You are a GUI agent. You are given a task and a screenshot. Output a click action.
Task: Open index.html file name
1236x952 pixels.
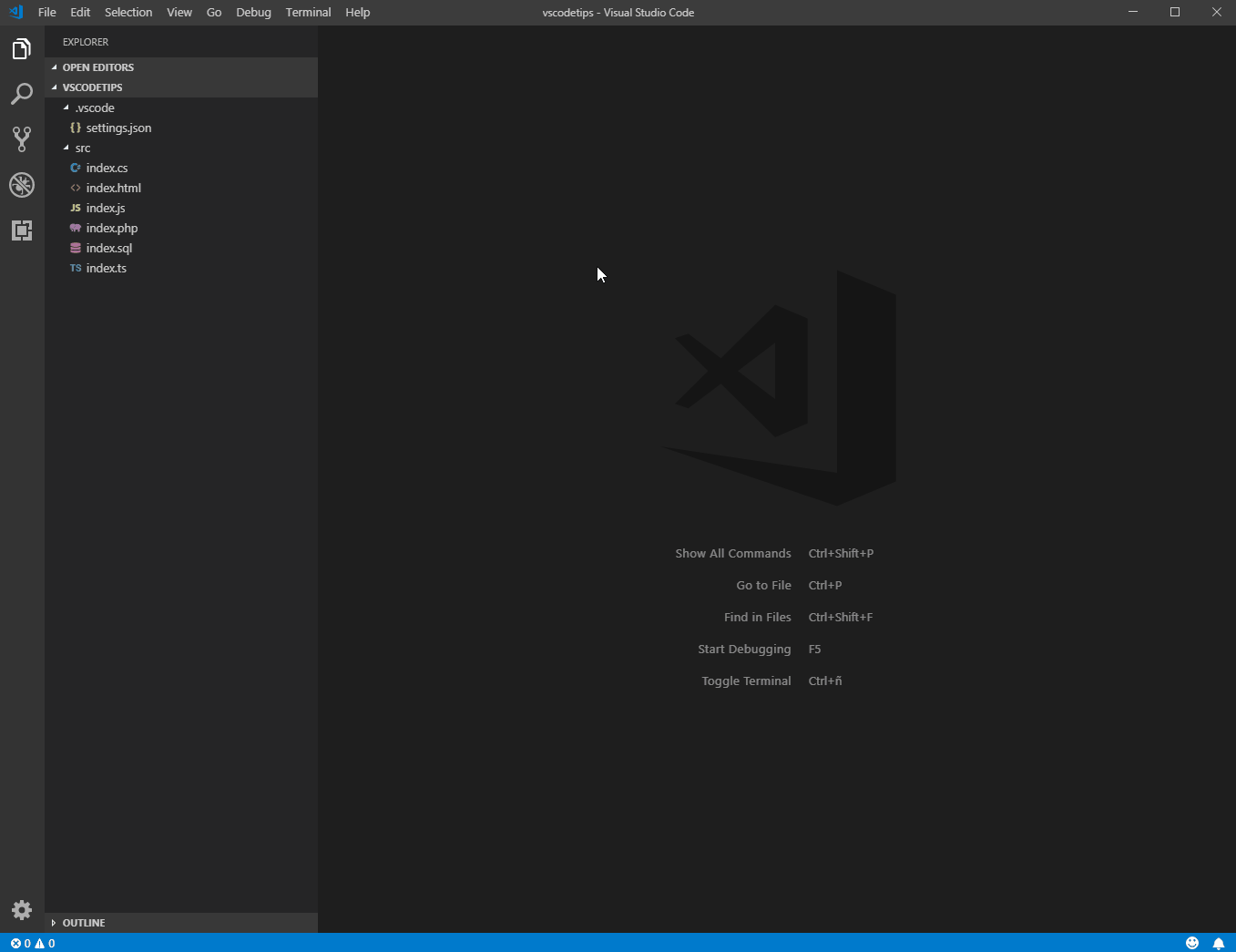(x=114, y=188)
